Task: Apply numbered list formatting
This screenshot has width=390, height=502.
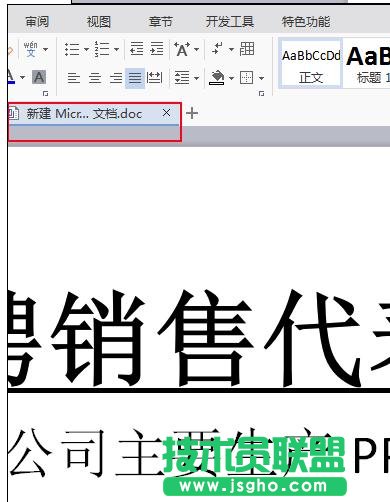Action: (x=102, y=49)
